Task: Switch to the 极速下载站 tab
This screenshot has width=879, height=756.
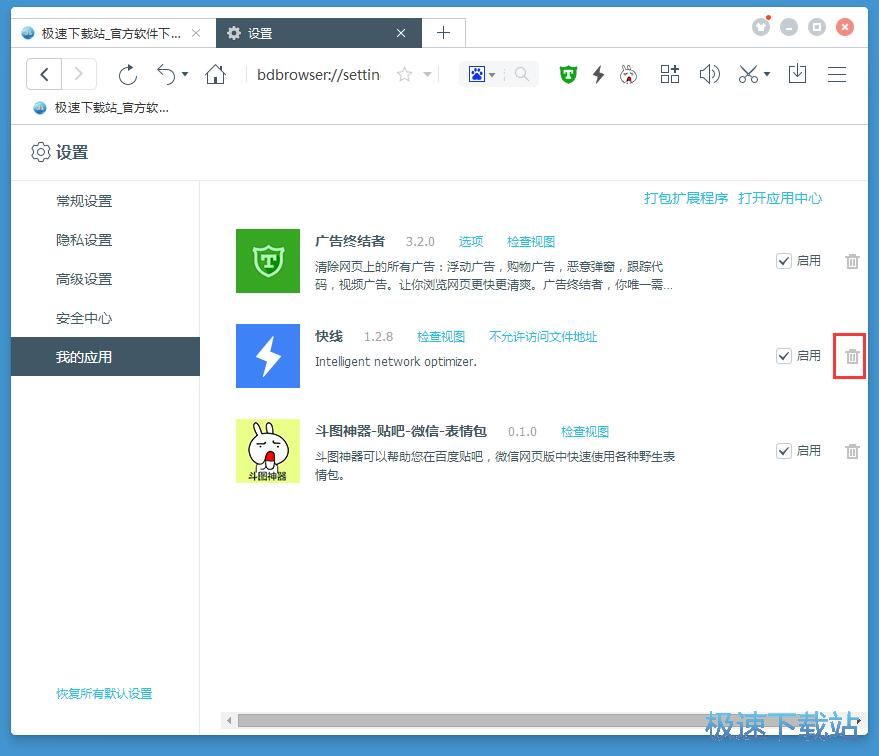Action: click(113, 33)
